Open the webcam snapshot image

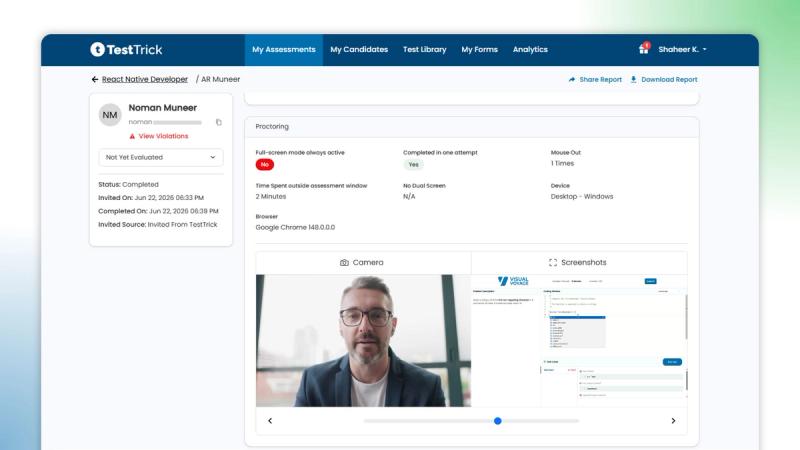coord(363,340)
